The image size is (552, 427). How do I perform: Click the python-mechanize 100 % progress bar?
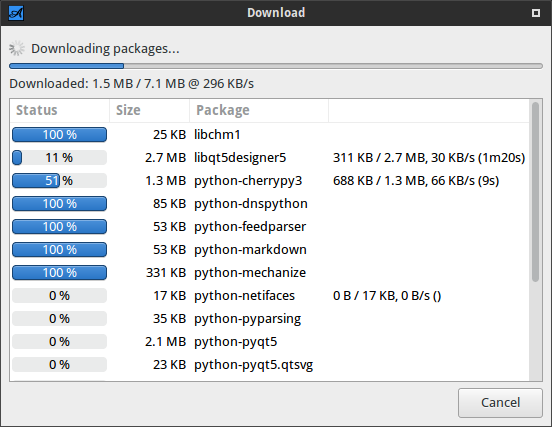pos(59,272)
